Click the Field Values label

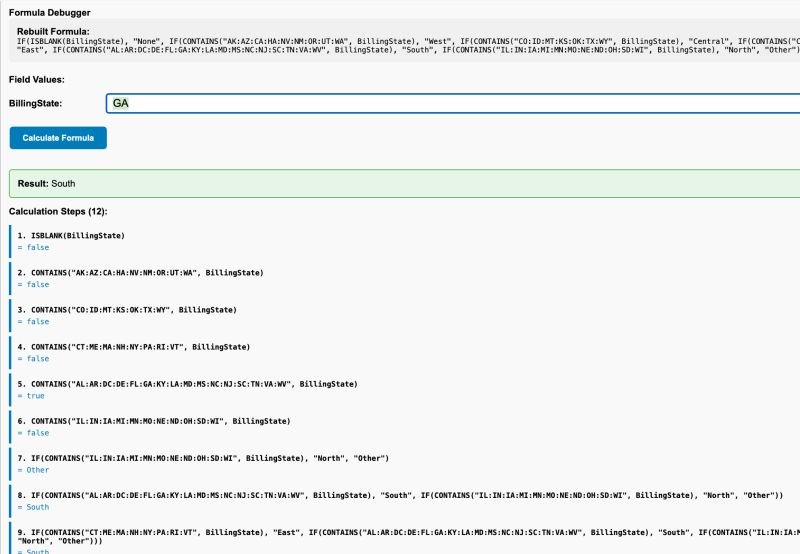tap(37, 80)
